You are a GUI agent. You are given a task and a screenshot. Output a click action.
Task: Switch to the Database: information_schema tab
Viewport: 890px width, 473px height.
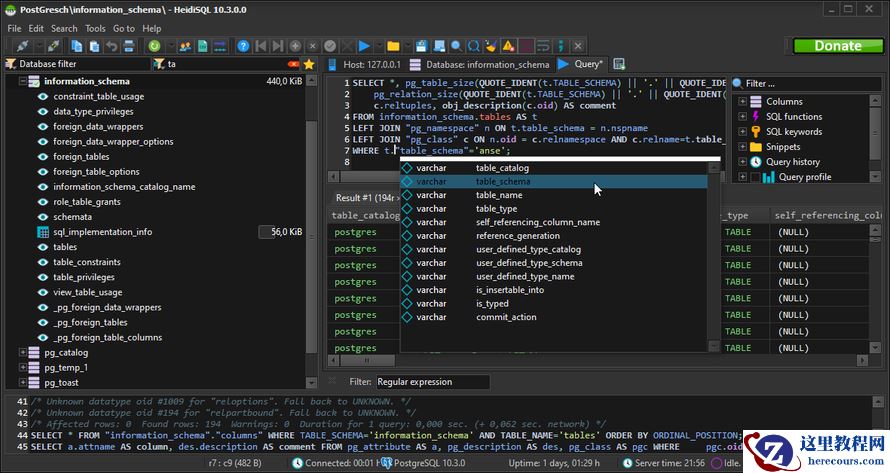point(489,64)
